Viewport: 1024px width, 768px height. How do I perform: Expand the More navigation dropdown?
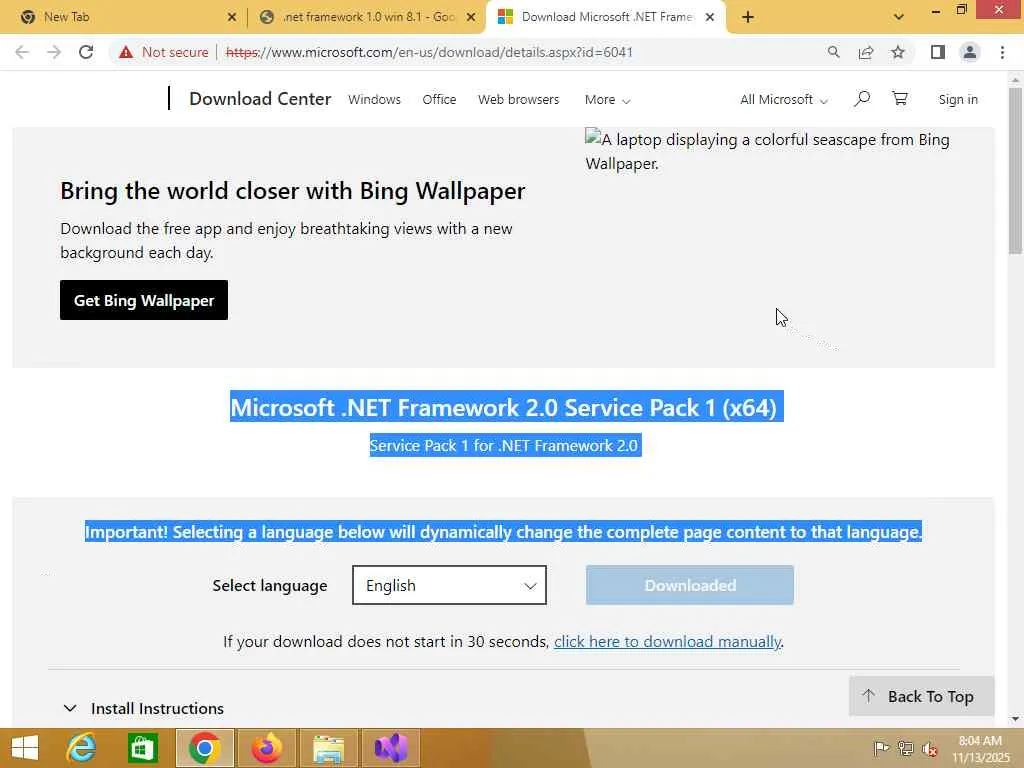607,99
